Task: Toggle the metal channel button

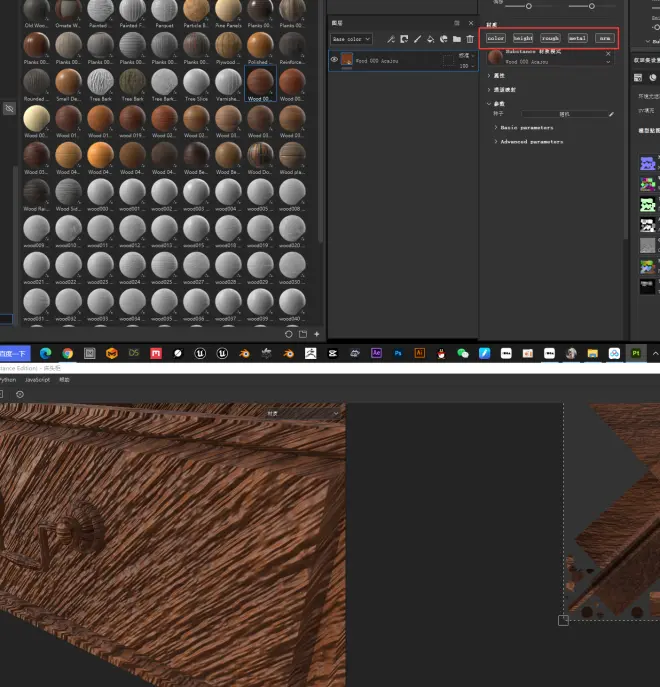Action: point(577,38)
